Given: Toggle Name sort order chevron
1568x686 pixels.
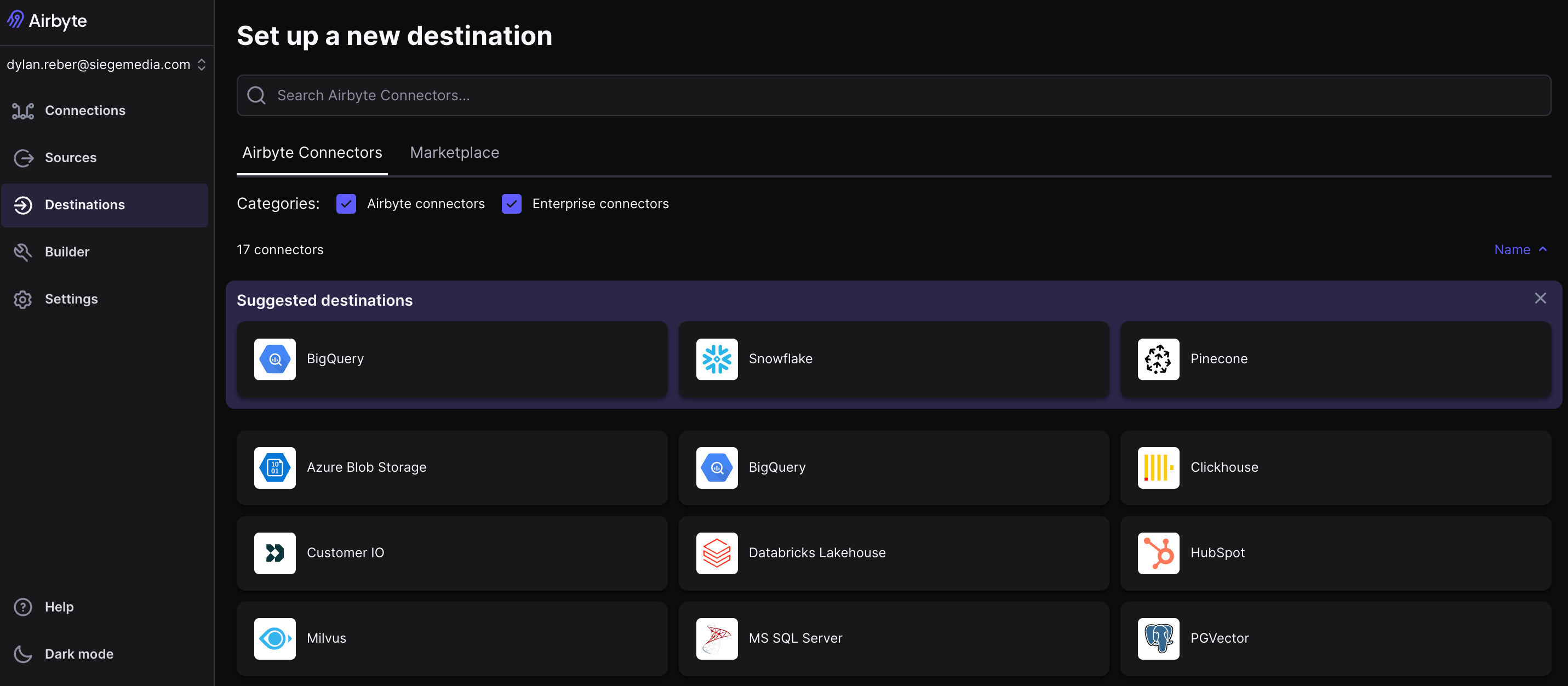Looking at the screenshot, I should [x=1542, y=249].
